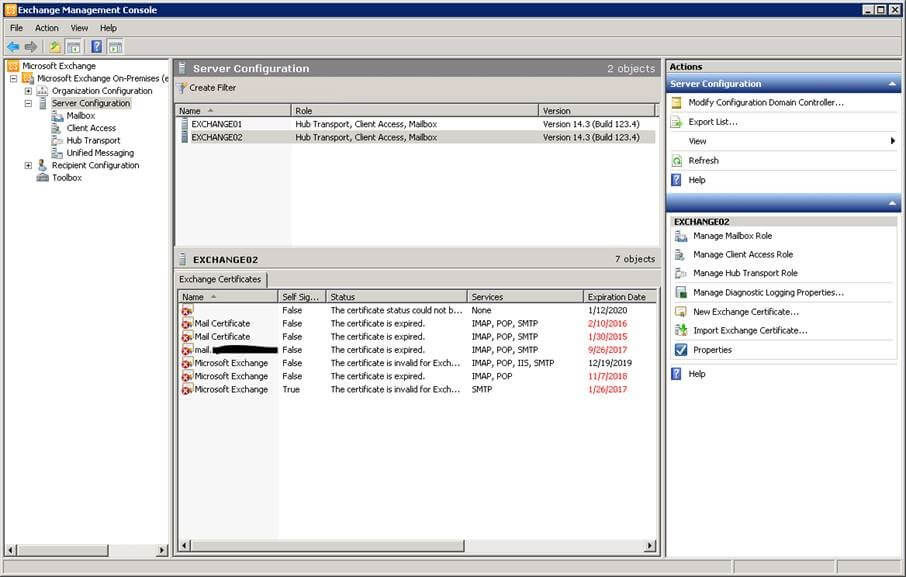Screen dimensions: 906x577
Task: Click Manage Diagnostic Logging Properties action
Action: pyautogui.click(x=768, y=293)
